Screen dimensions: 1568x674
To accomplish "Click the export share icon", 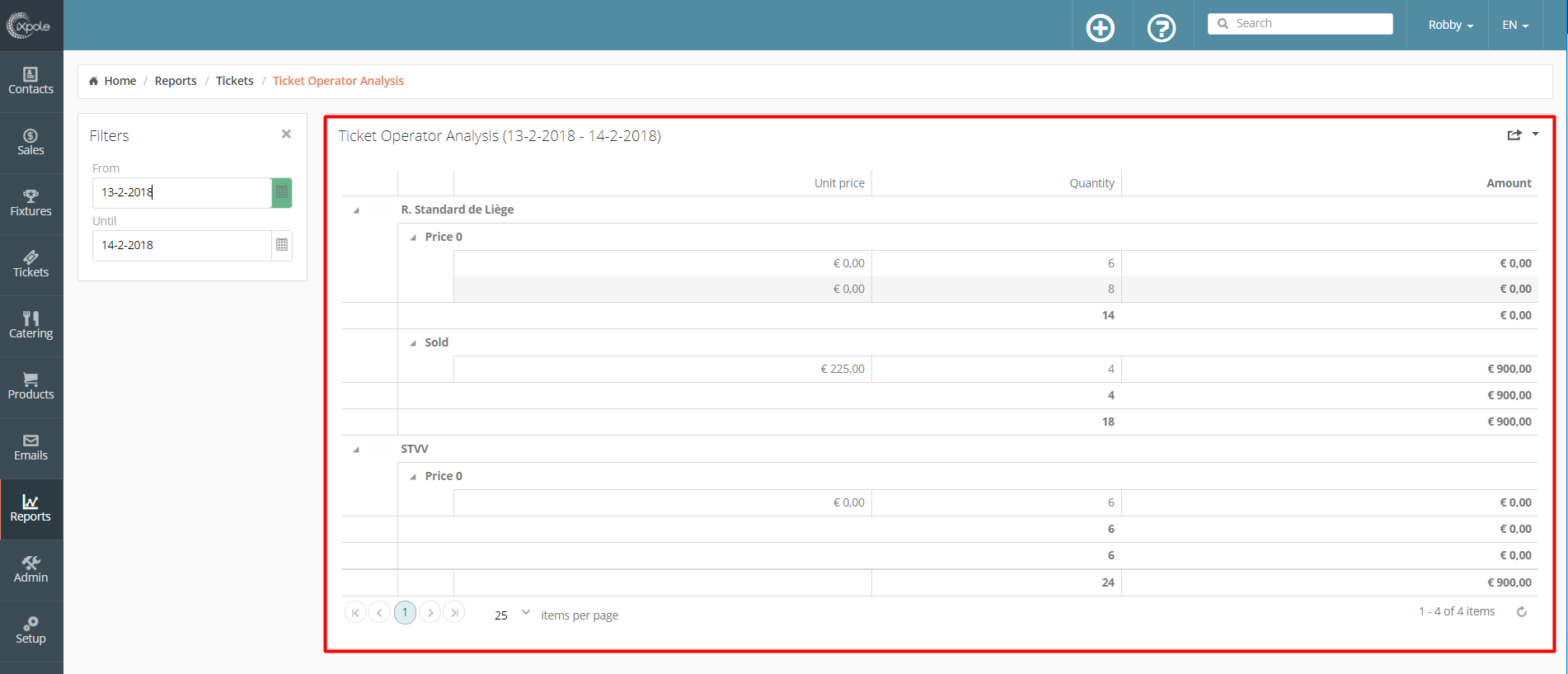I will coord(1514,134).
